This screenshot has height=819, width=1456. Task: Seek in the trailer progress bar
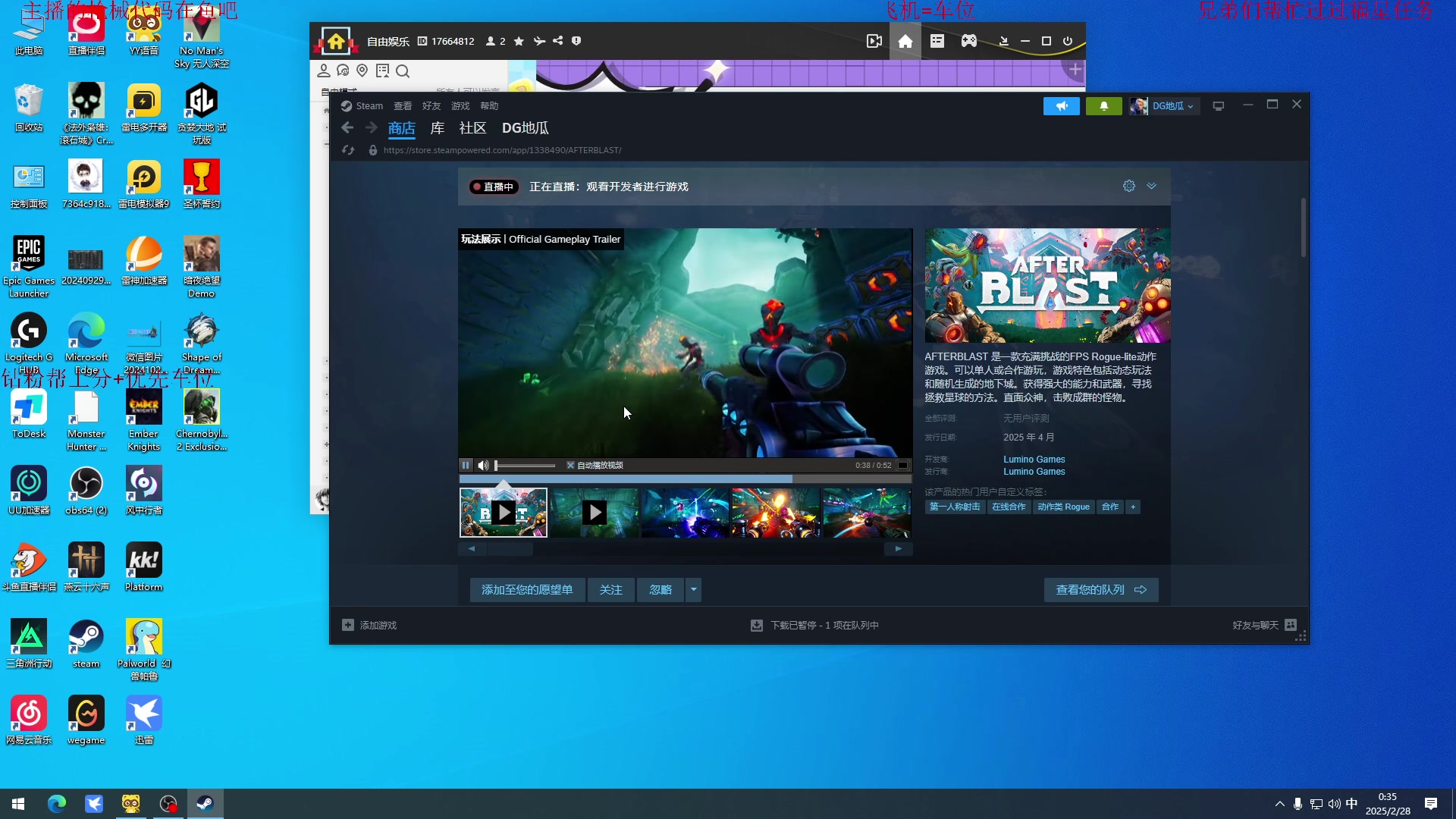click(x=685, y=479)
